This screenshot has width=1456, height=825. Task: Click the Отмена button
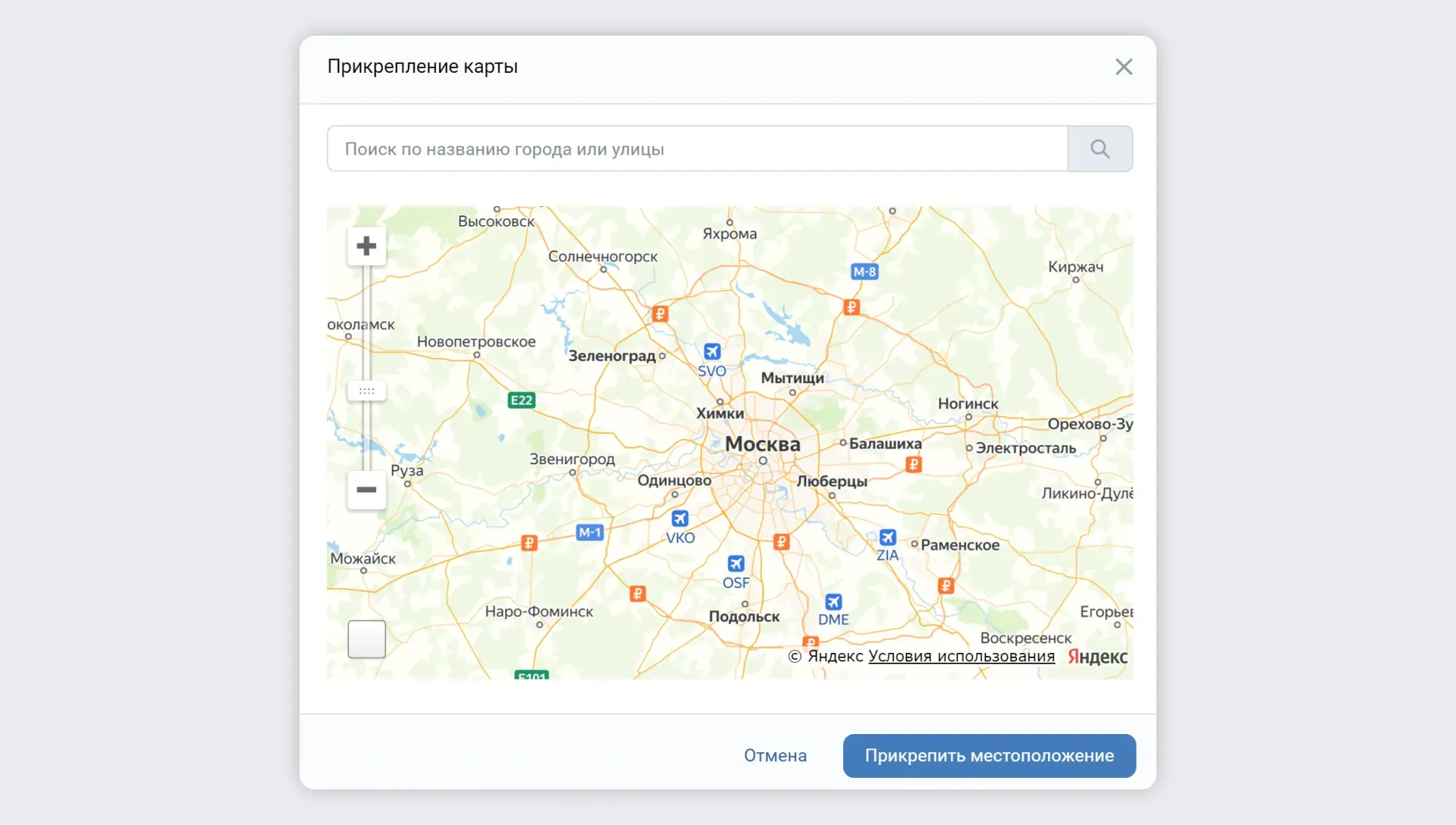[775, 755]
